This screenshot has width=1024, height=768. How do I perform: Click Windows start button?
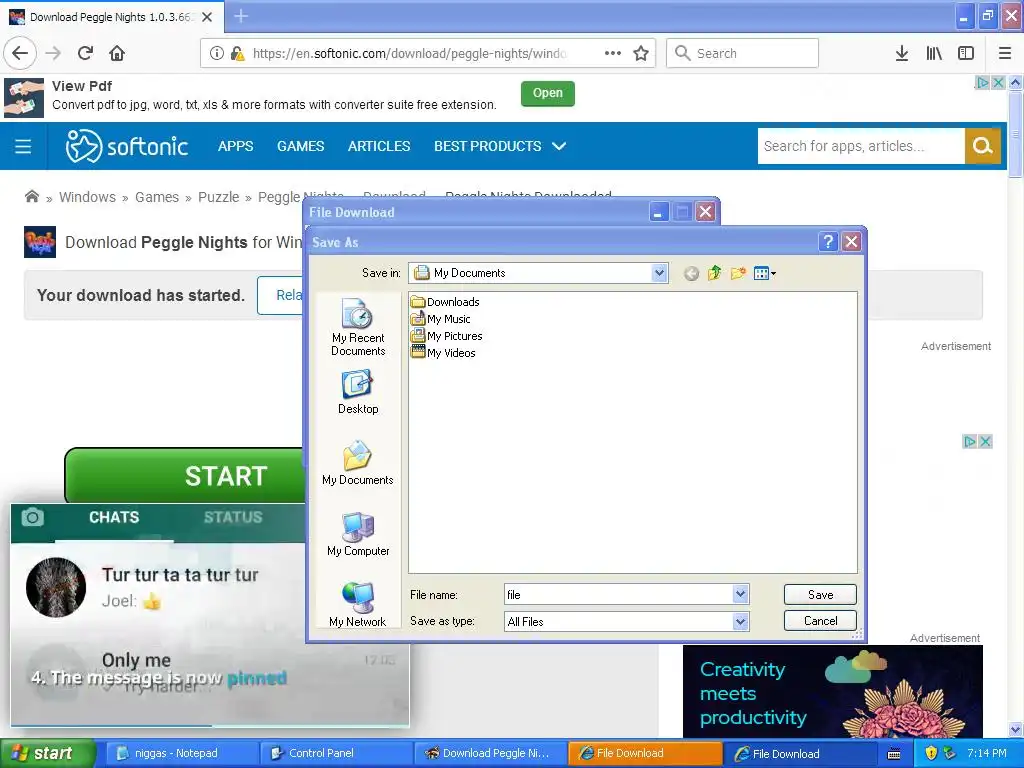47,754
